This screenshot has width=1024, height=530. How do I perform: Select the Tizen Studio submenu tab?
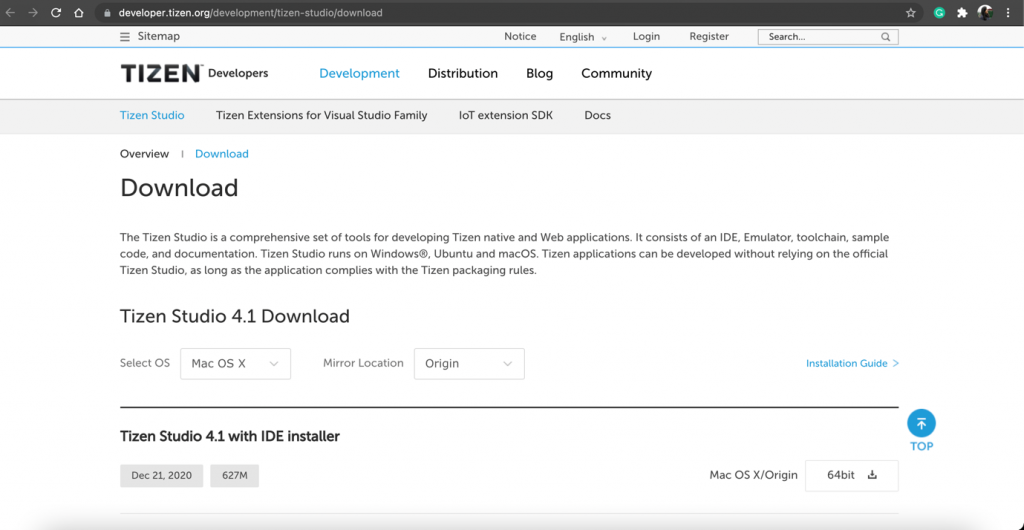[152, 116]
